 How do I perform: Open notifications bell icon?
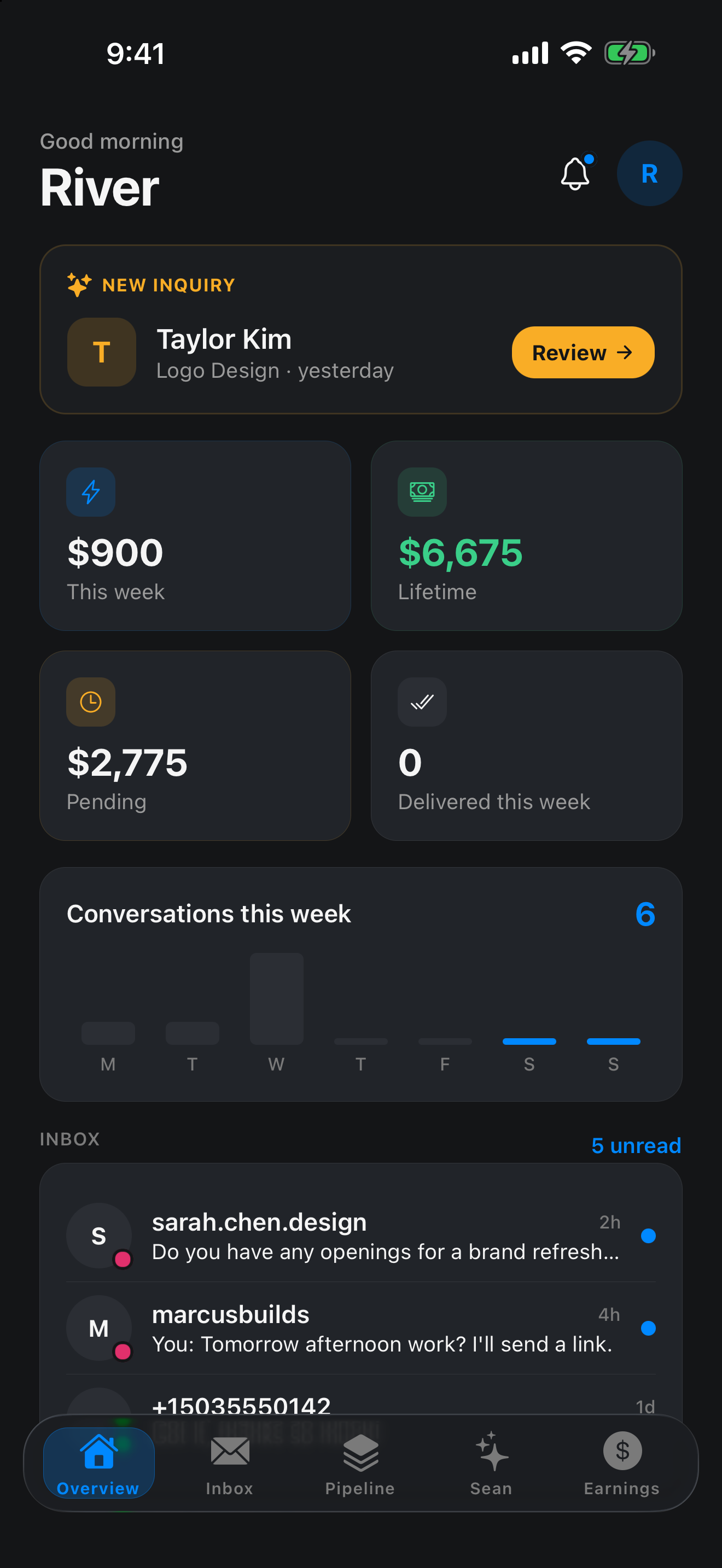(575, 173)
